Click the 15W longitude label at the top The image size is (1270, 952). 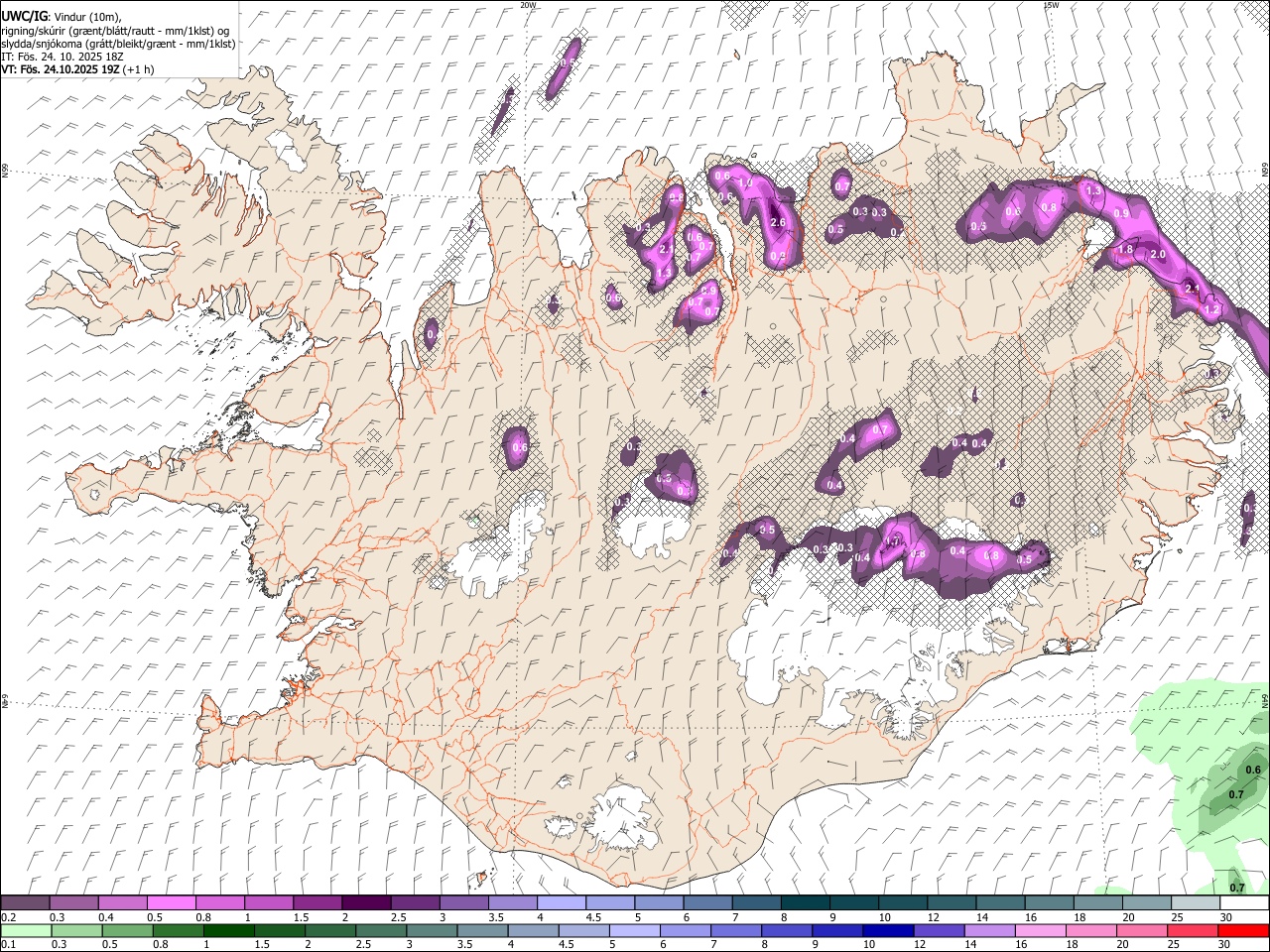click(x=1050, y=5)
